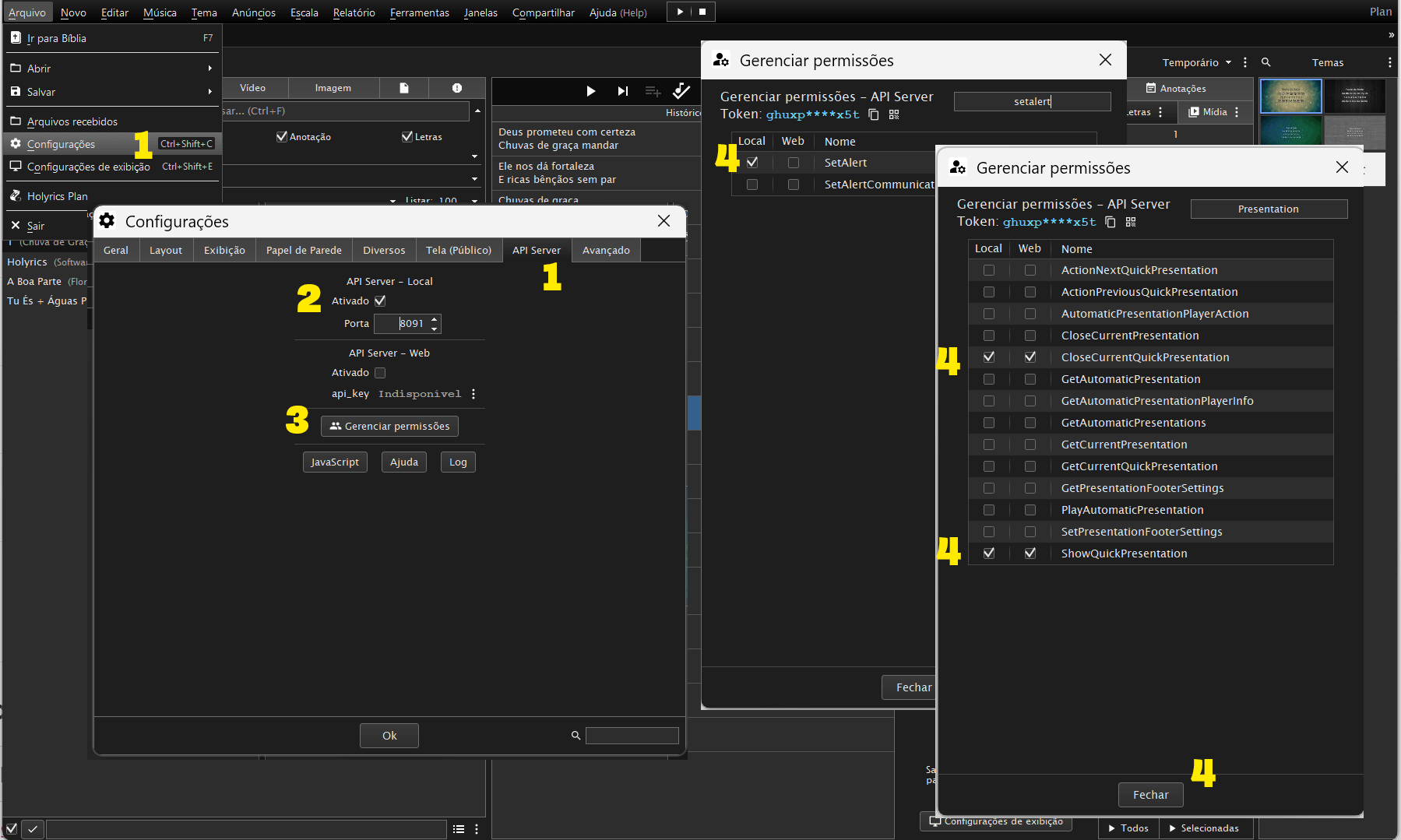Show the token QR code in the setalert permissions window
This screenshot has height=840, width=1401.
(894, 114)
